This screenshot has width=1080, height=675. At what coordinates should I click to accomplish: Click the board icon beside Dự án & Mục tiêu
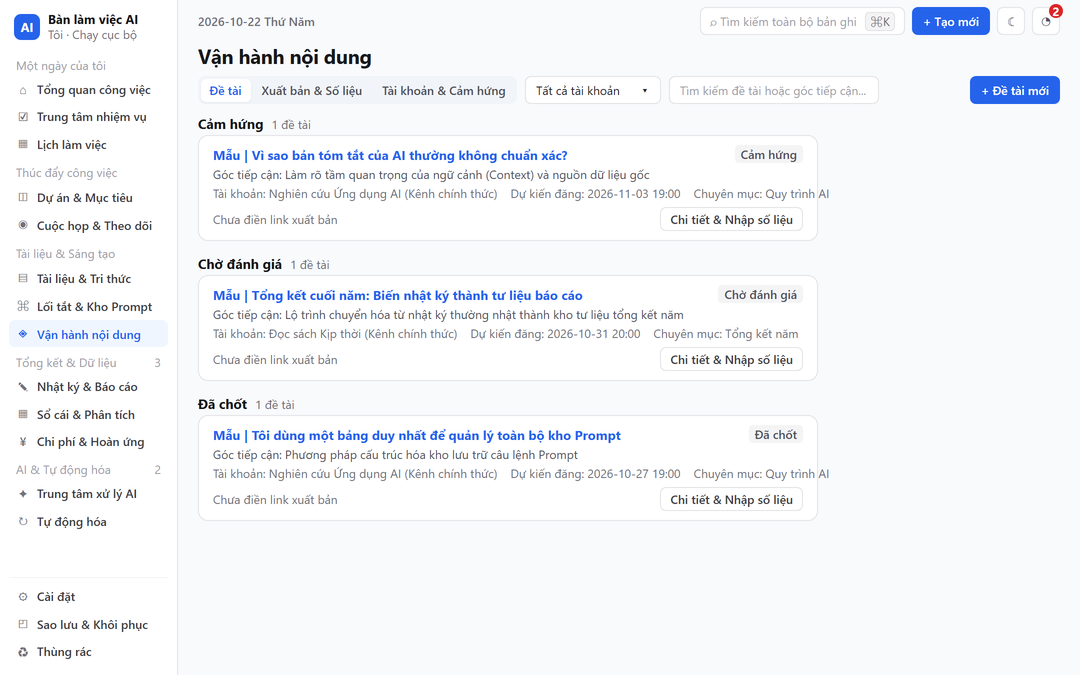coord(23,198)
